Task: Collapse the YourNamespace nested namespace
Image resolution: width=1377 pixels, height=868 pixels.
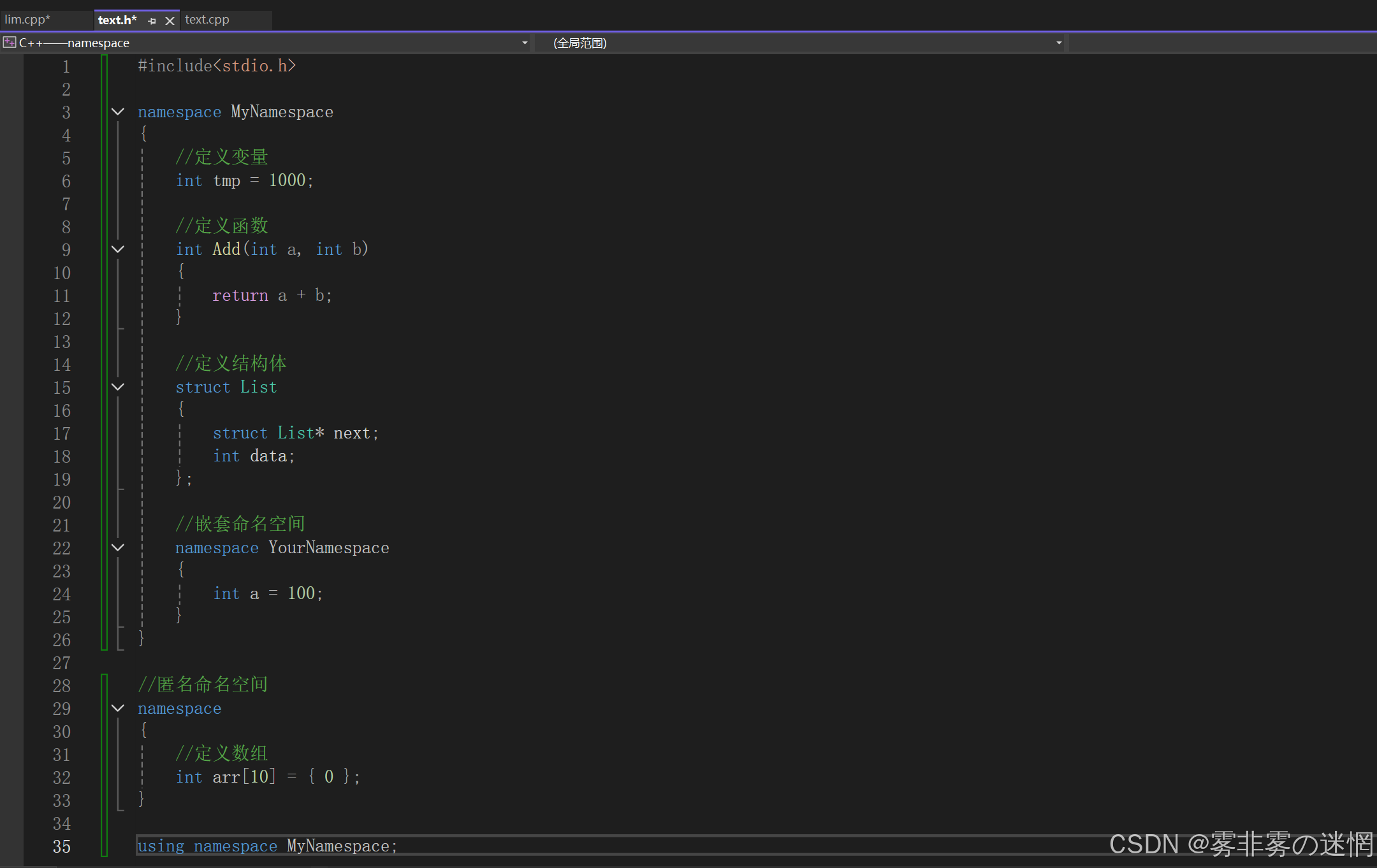Action: pos(118,548)
